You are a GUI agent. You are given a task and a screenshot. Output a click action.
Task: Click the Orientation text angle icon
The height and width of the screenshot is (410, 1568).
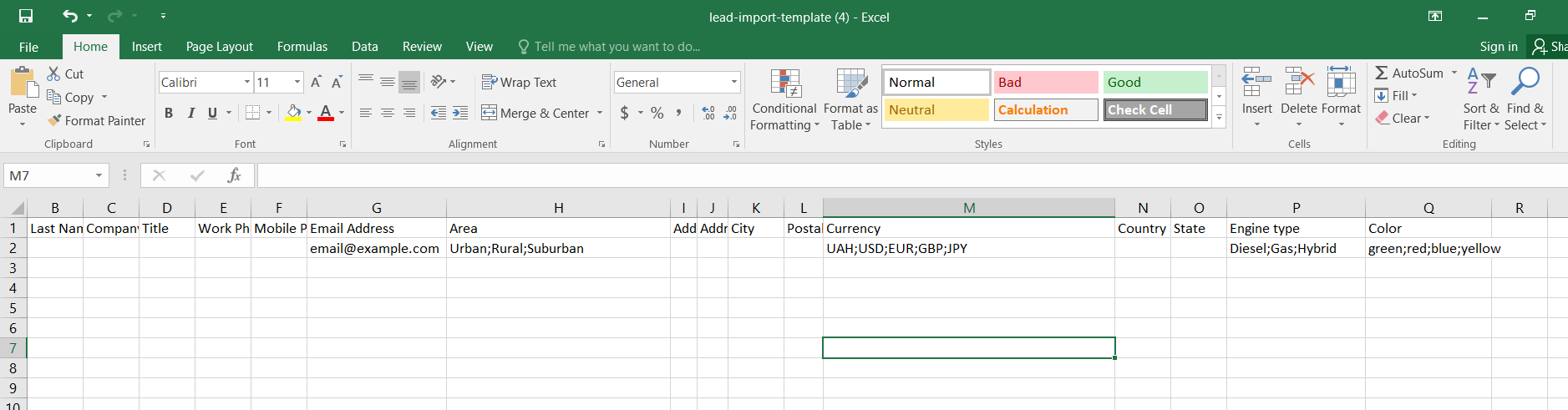[439, 82]
